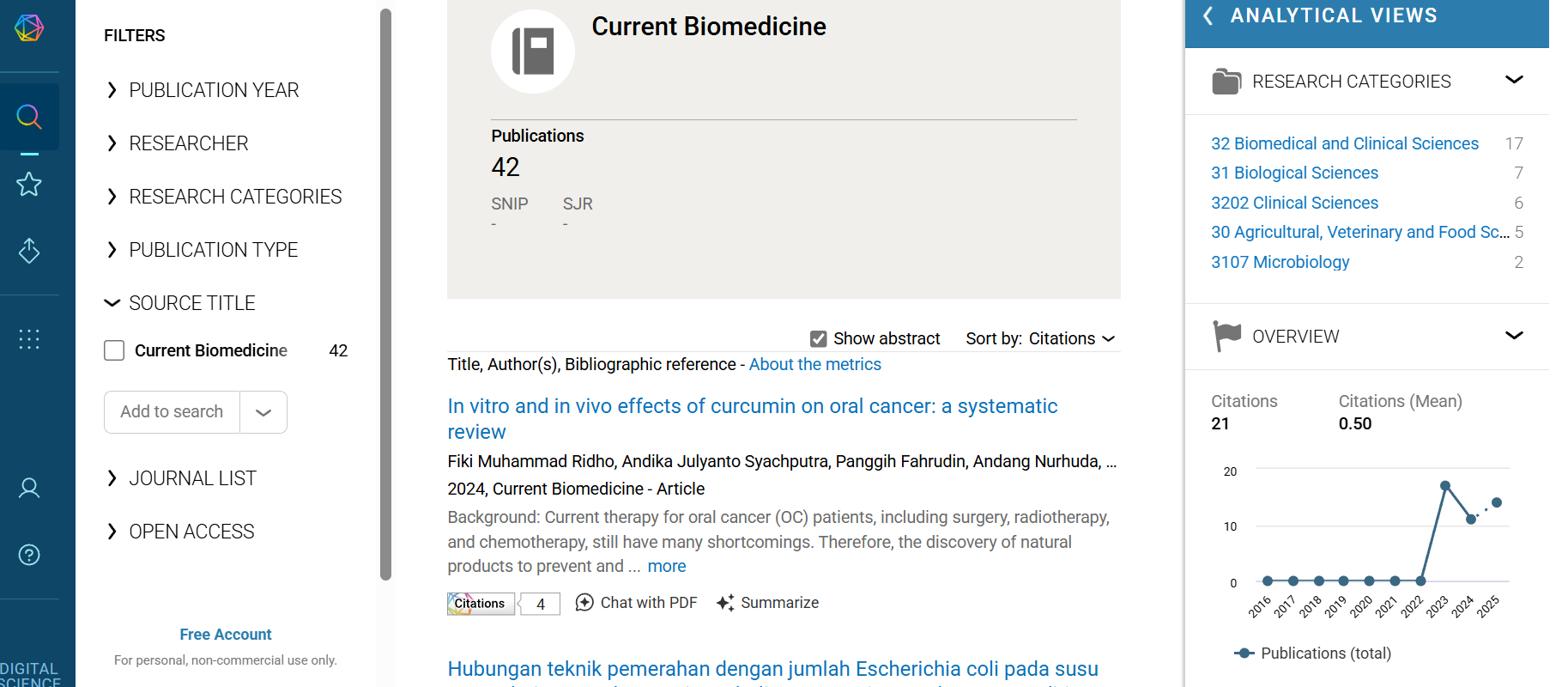This screenshot has height=687, width=1568.
Task: Select 32 Biomedical and Clinical Sciences category
Action: tap(1344, 143)
